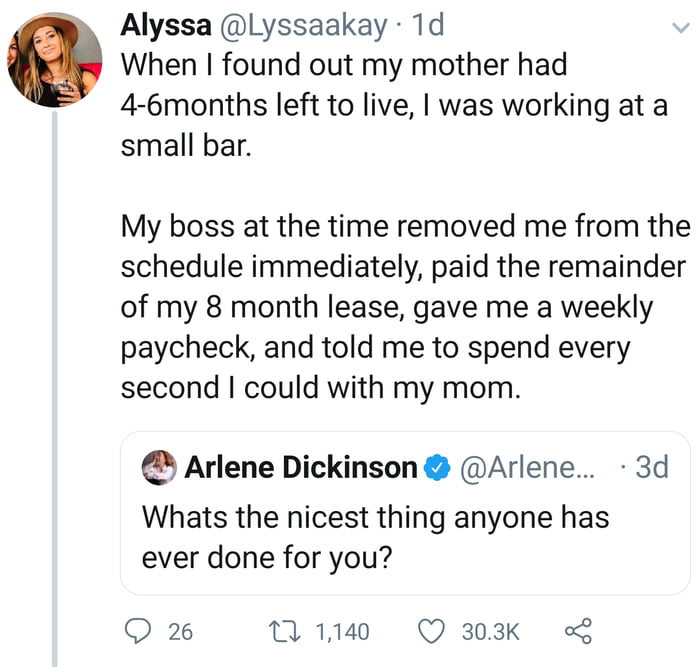Screen dimensions: 700x667
Task: Click the 30.3K likes count
Action: (x=491, y=631)
